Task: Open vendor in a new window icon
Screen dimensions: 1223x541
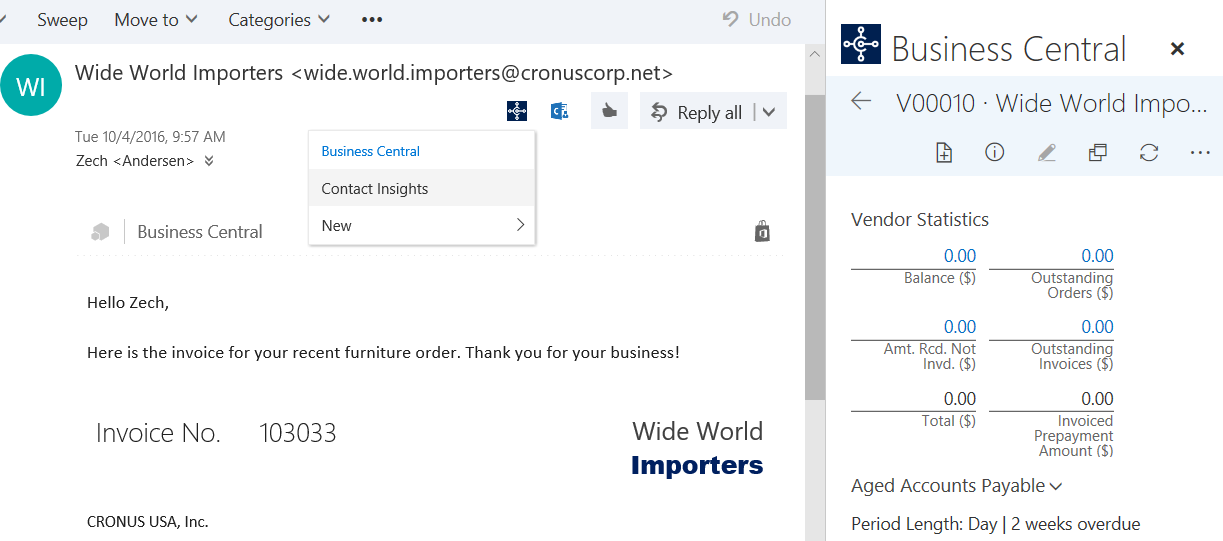Action: click(1097, 153)
